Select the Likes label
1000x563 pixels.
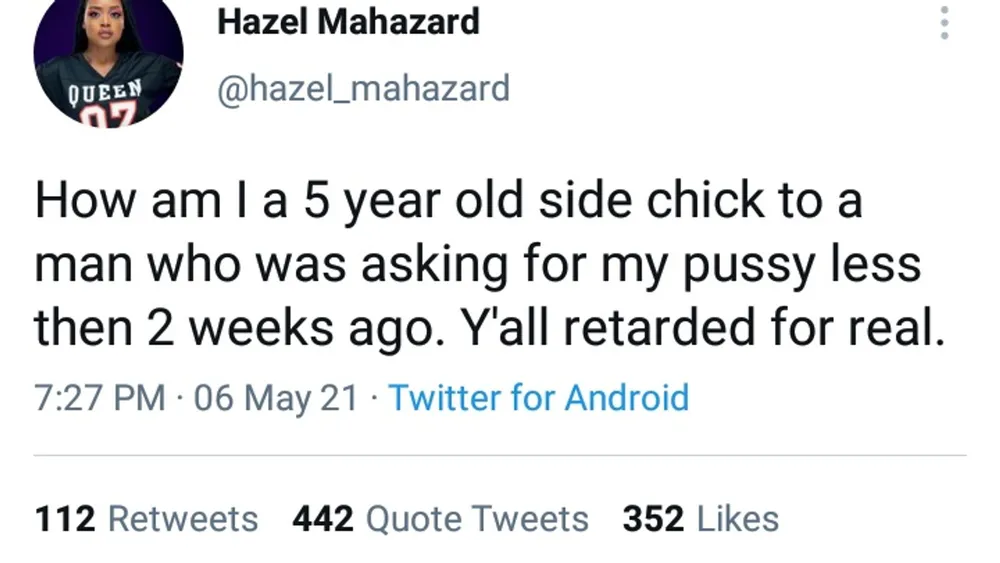(x=737, y=519)
